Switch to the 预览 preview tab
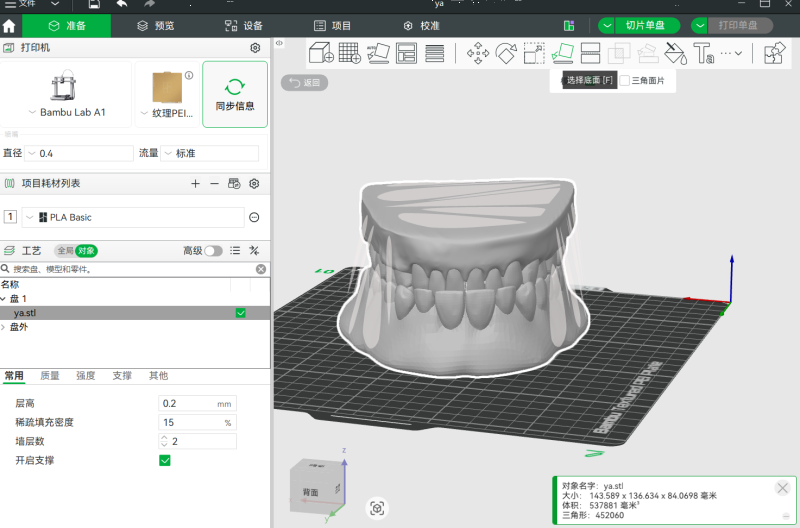Screen dimensions: 800x528 point(155,25)
